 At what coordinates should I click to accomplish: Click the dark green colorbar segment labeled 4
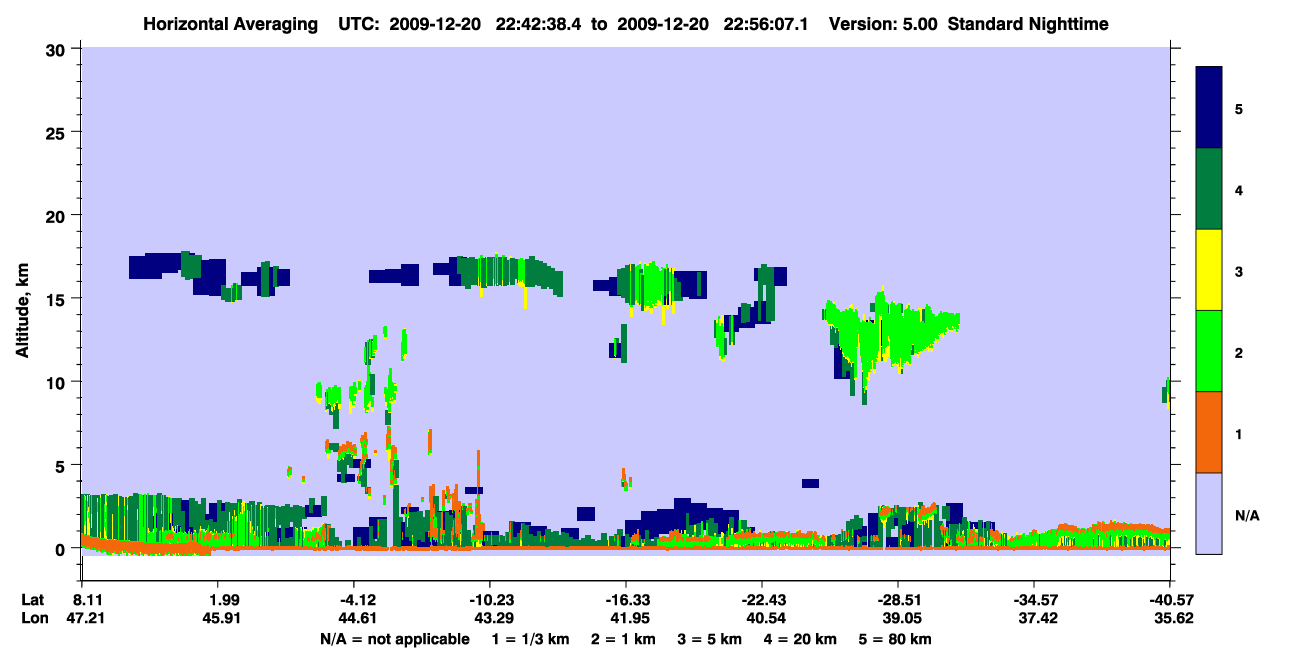(x=1209, y=189)
